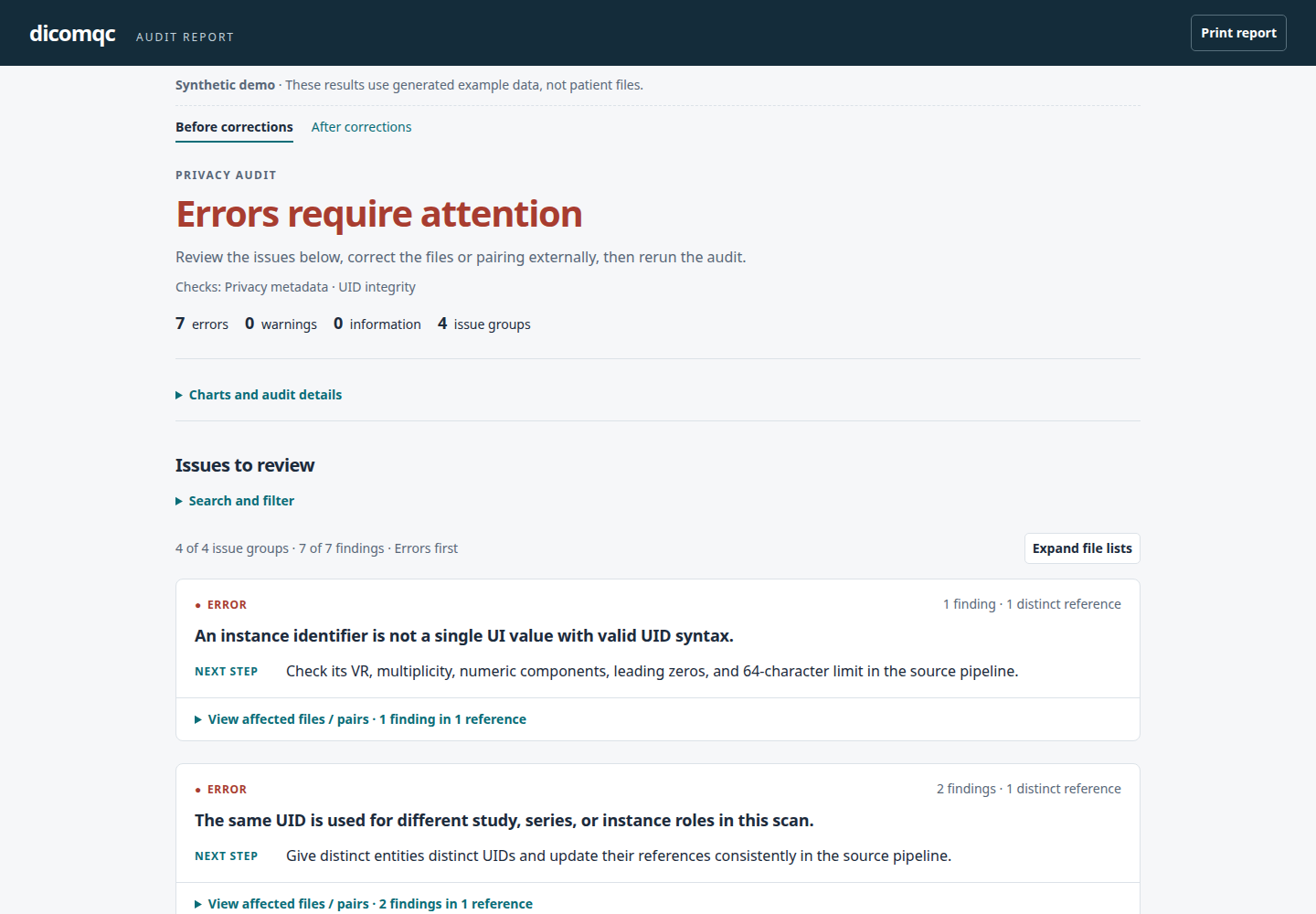Select the Before corrections tab
The width and height of the screenshot is (1316, 914).
(x=234, y=127)
